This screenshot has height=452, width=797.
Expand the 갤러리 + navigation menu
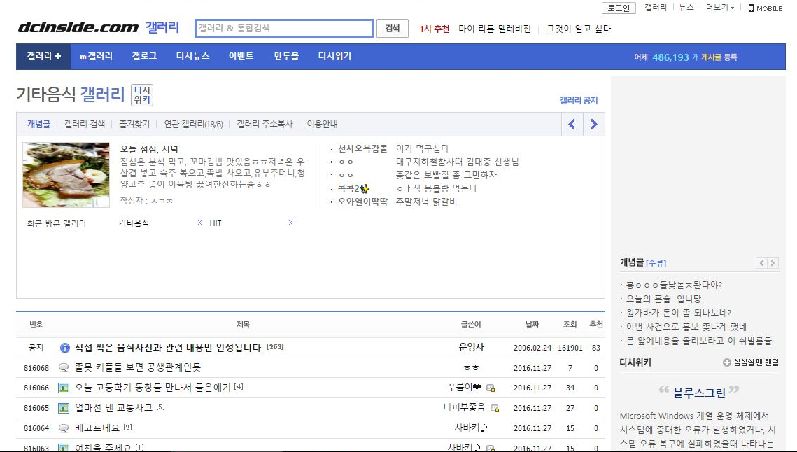click(44, 56)
